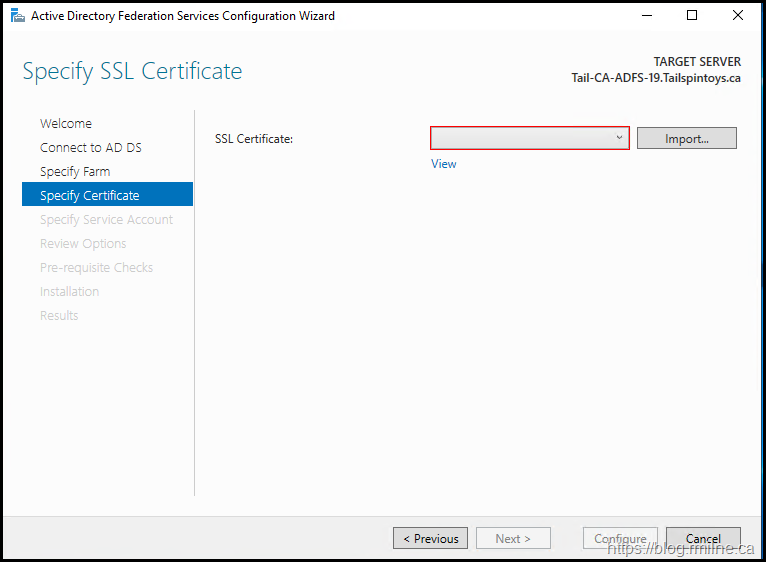Click the Next button
The height and width of the screenshot is (562, 766).
tap(514, 539)
